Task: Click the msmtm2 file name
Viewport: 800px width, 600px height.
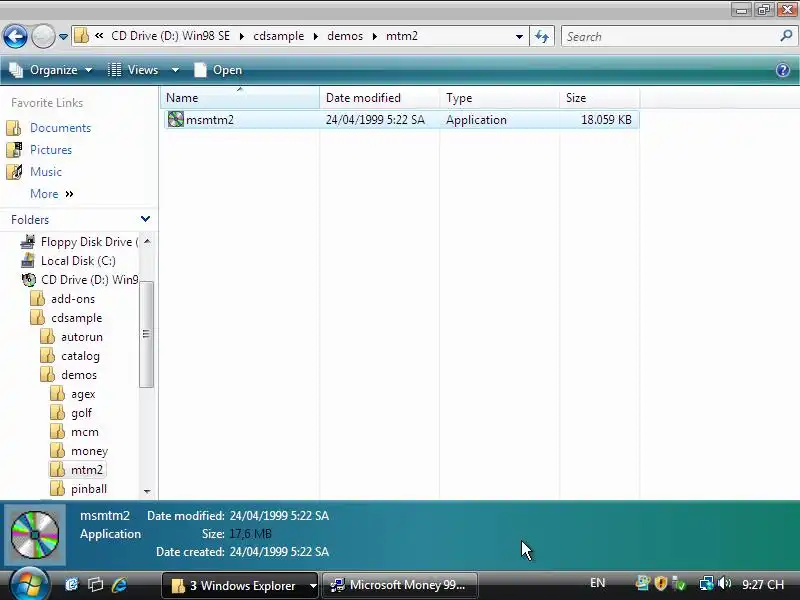Action: [x=210, y=120]
